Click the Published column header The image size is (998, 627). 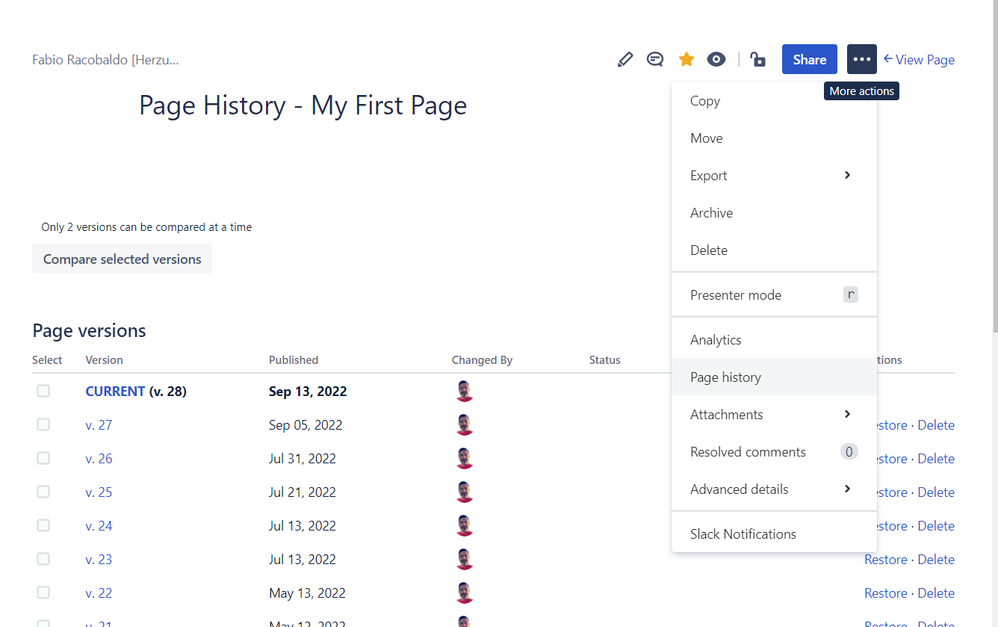click(293, 360)
